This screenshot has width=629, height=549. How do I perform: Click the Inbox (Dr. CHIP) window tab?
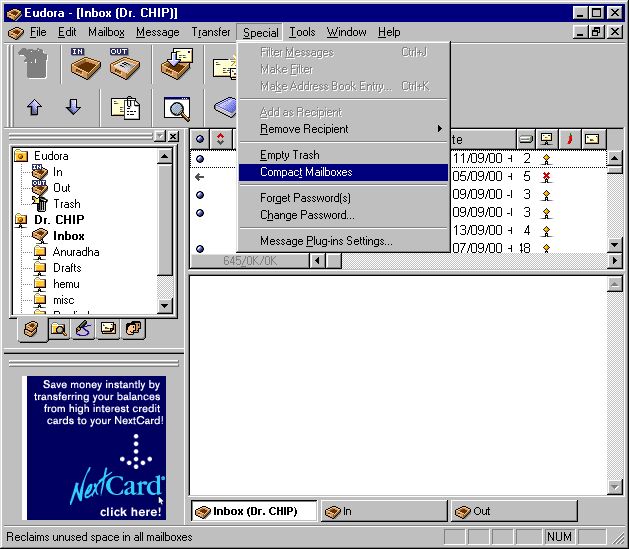click(x=254, y=511)
